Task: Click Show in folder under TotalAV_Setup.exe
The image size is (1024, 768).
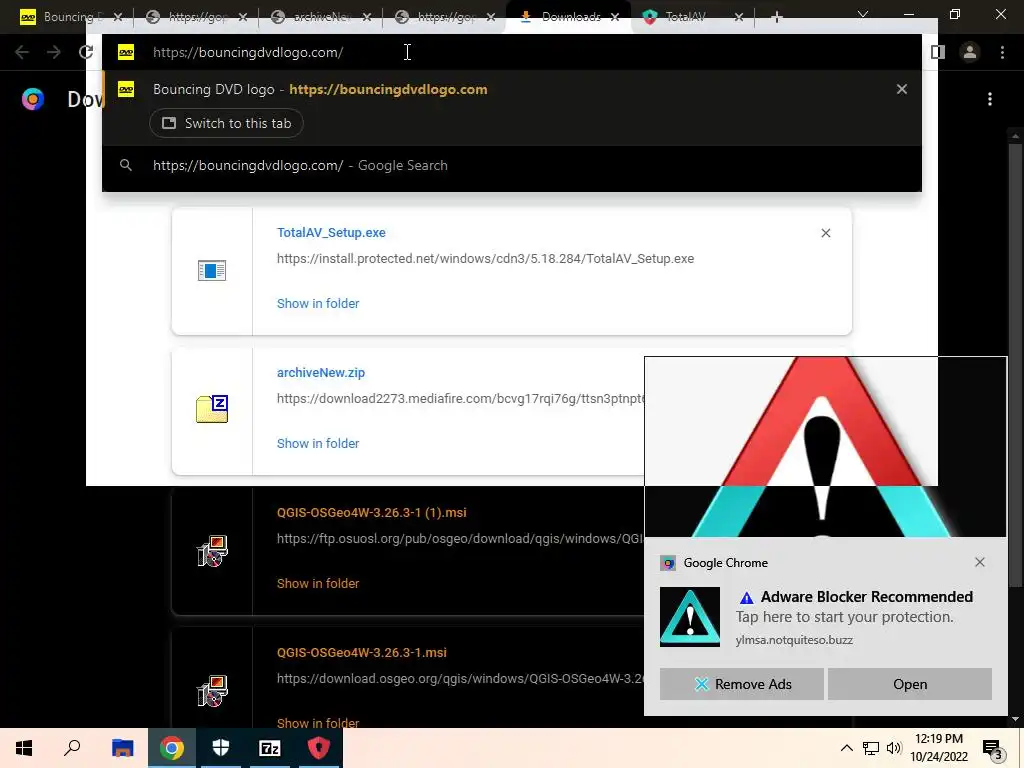Action: tap(318, 303)
